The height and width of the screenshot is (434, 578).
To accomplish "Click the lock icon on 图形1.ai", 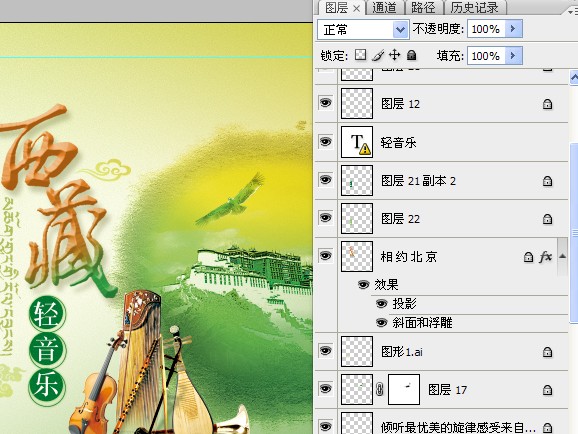I will (547, 352).
